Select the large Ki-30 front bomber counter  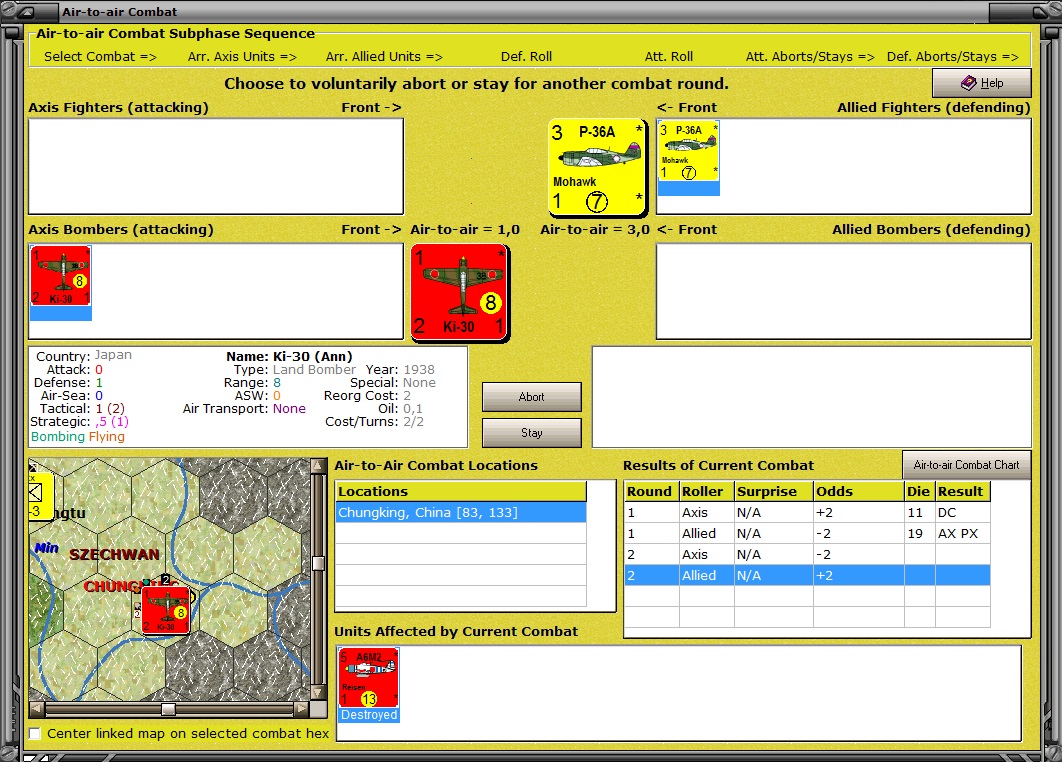[460, 292]
